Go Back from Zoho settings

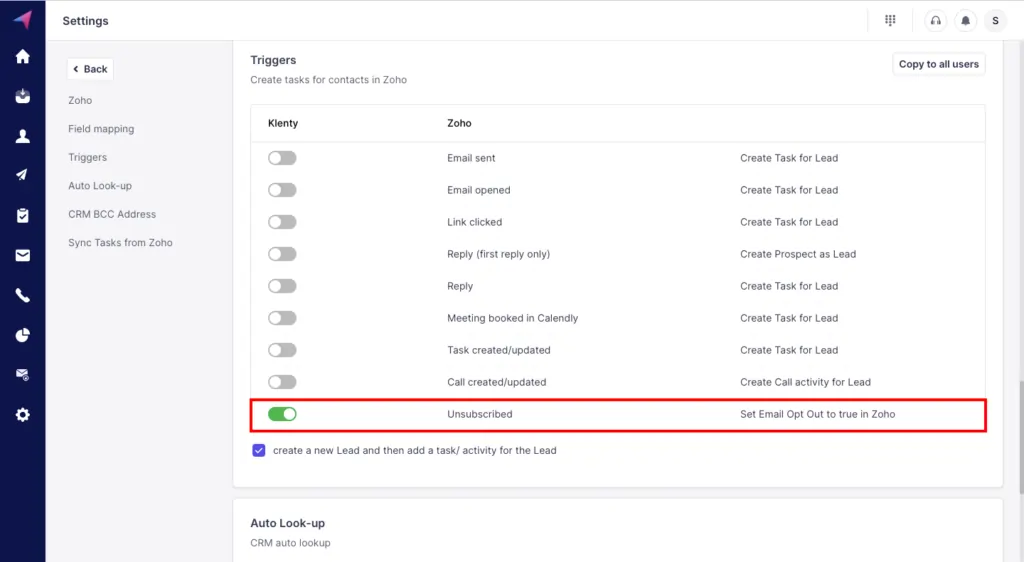[x=90, y=69]
